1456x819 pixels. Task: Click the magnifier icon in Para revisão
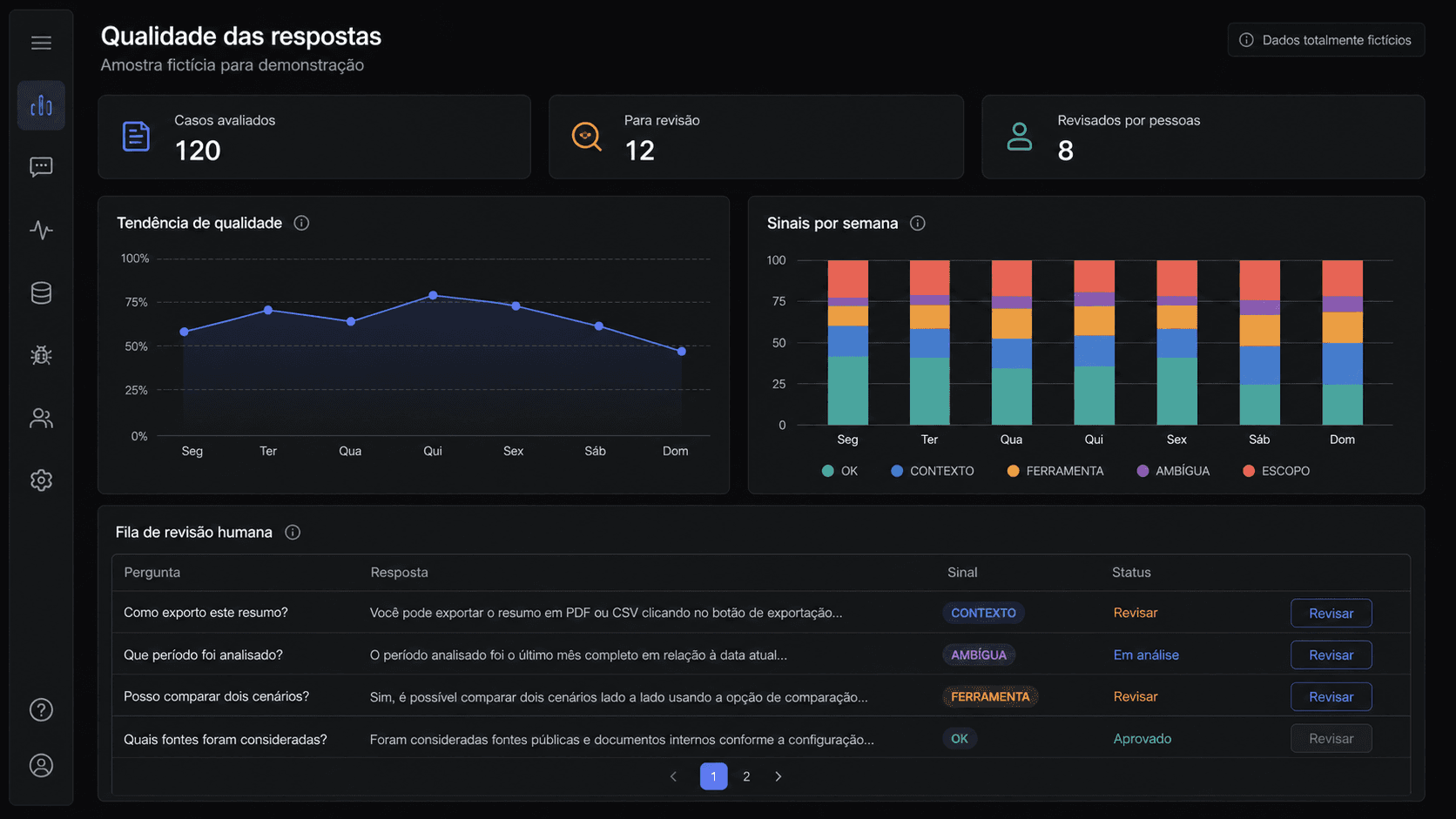(x=586, y=137)
